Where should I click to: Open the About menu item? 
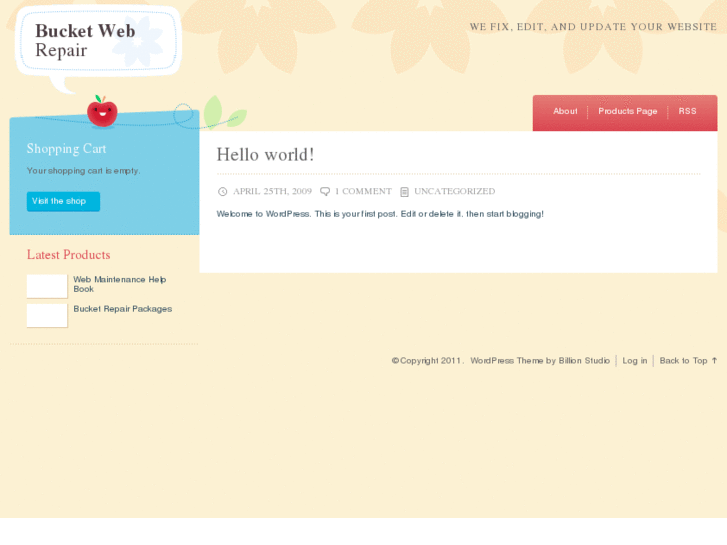(565, 111)
